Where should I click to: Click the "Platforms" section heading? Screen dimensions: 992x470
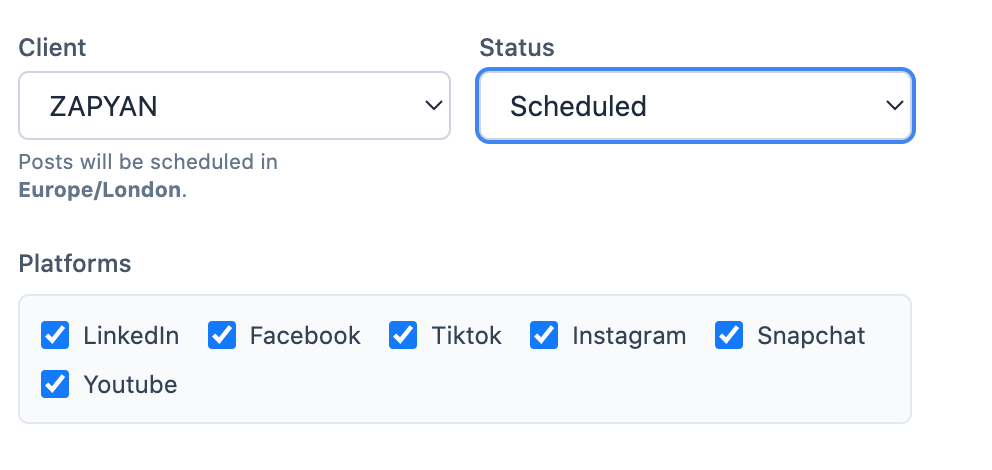(x=75, y=263)
